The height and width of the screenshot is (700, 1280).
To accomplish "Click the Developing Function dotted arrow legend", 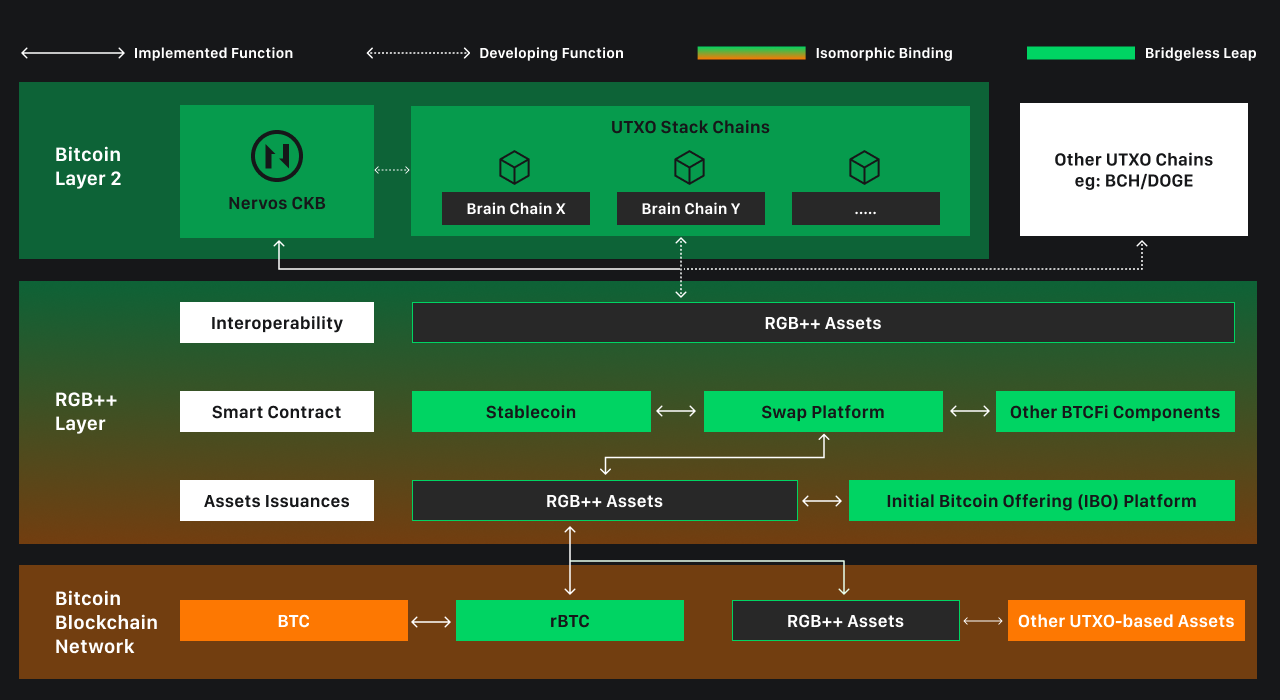I will [x=418, y=53].
